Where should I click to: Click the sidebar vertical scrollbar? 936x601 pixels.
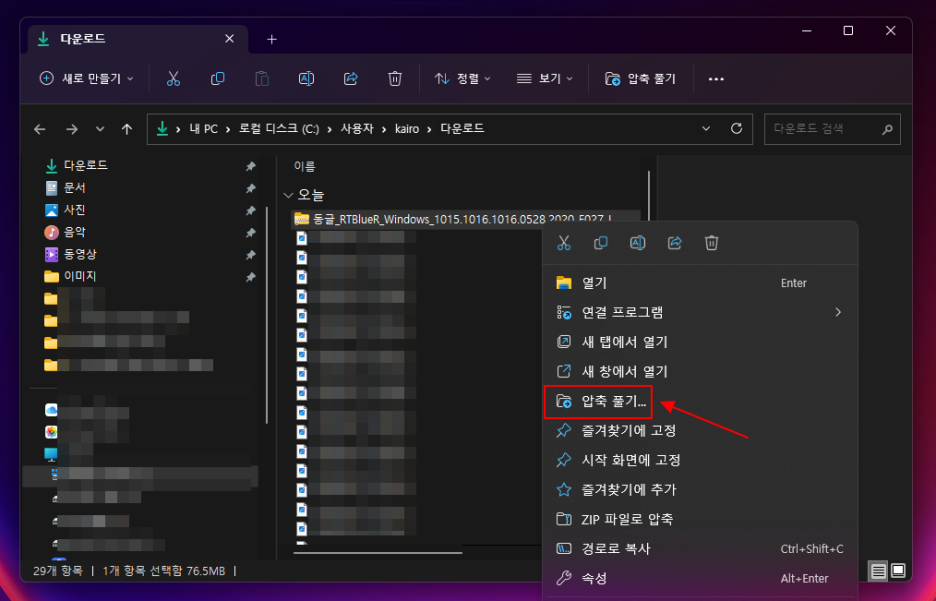tap(267, 315)
